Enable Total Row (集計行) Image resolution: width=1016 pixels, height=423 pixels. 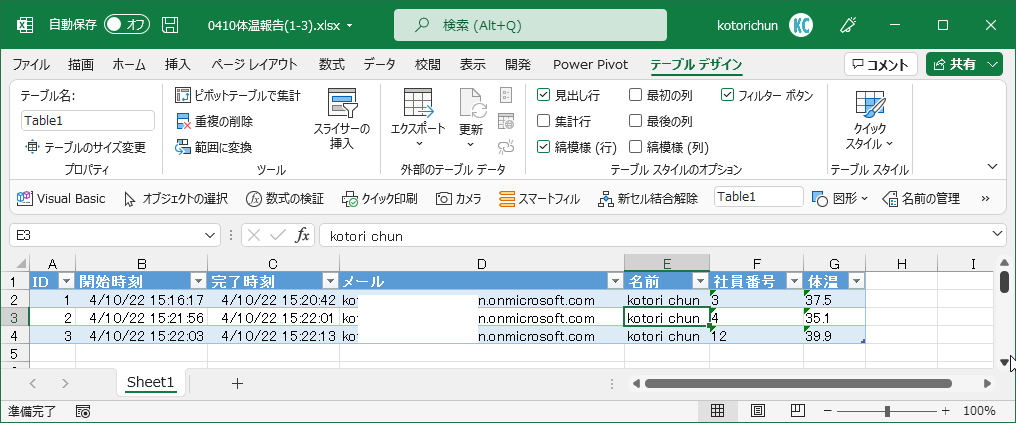[x=544, y=121]
